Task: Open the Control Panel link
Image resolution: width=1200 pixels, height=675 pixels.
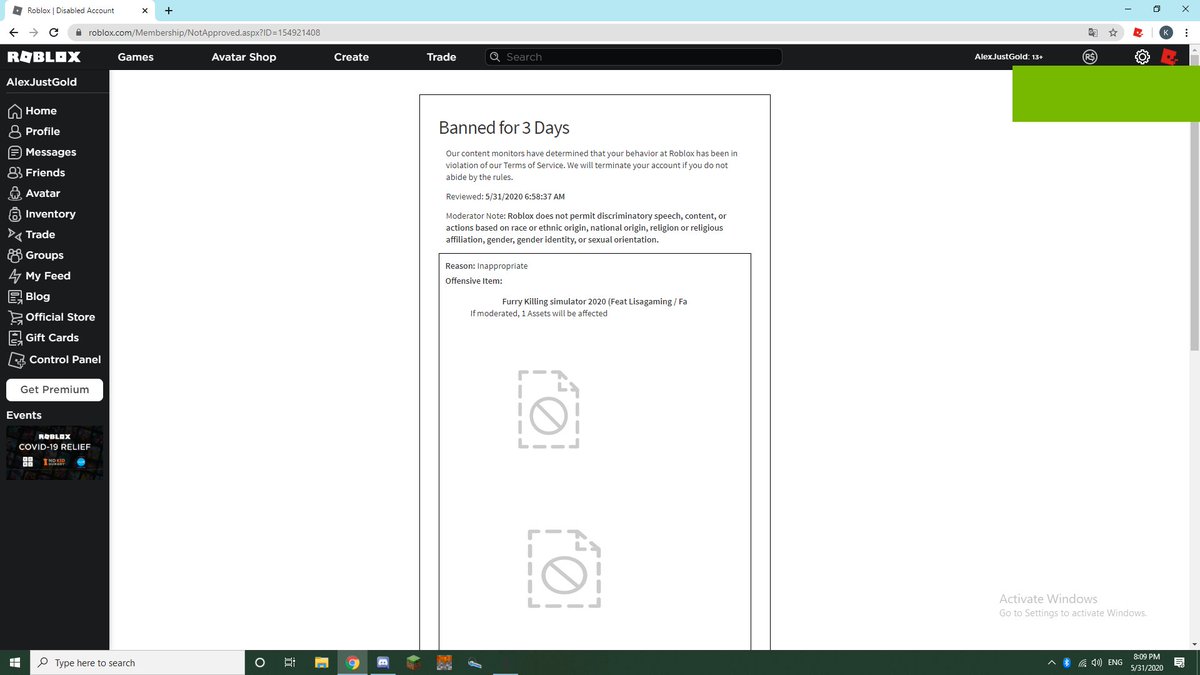Action: point(65,359)
